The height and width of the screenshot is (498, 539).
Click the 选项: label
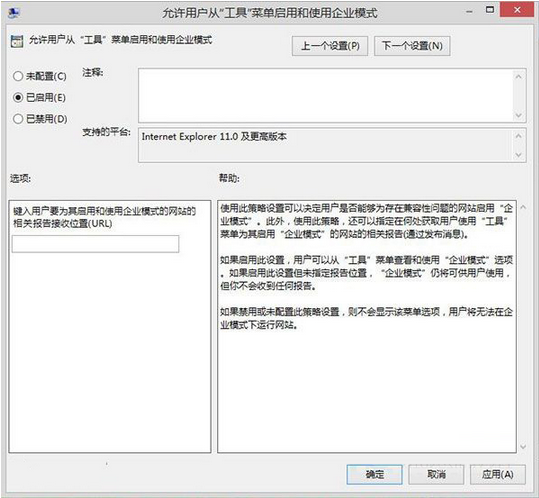click(20, 178)
